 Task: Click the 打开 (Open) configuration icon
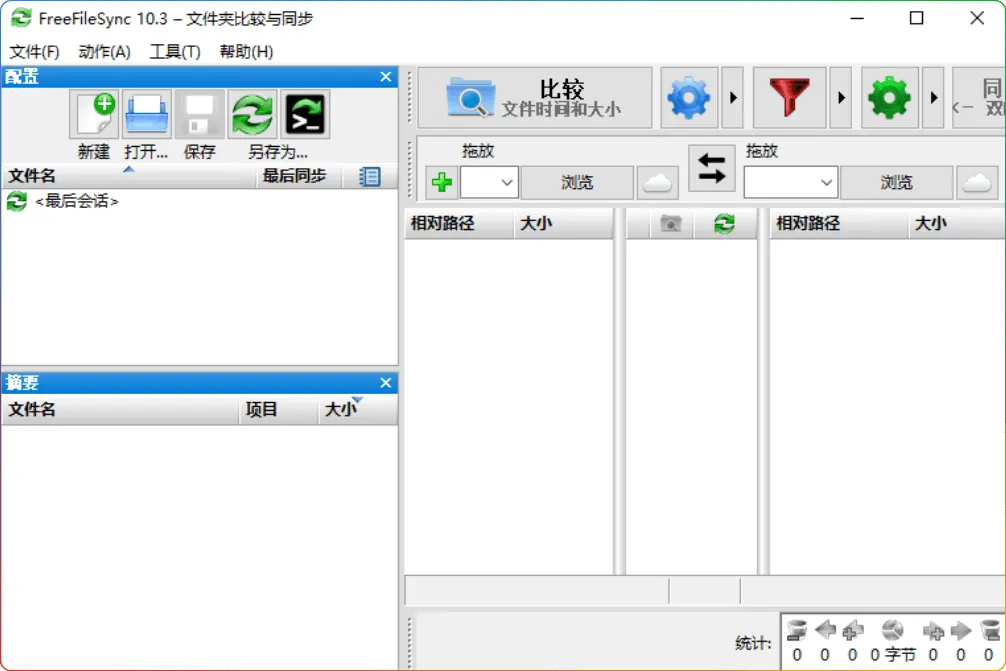[x=147, y=115]
